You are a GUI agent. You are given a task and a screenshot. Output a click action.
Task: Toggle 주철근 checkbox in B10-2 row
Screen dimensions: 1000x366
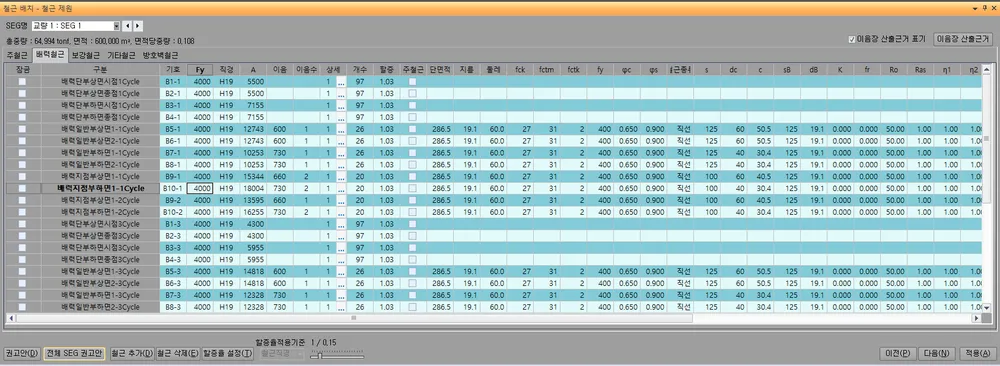413,212
